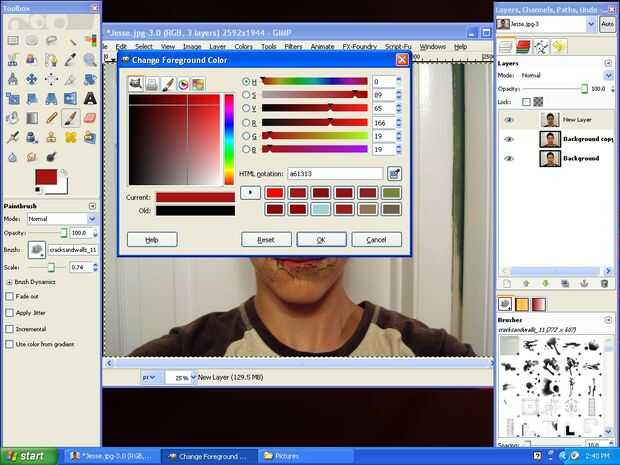Open the Filters menu

point(293,47)
